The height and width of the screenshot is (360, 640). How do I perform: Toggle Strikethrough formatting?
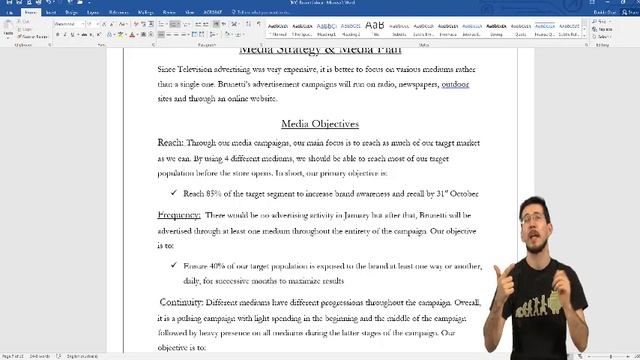pyautogui.click(x=84, y=35)
